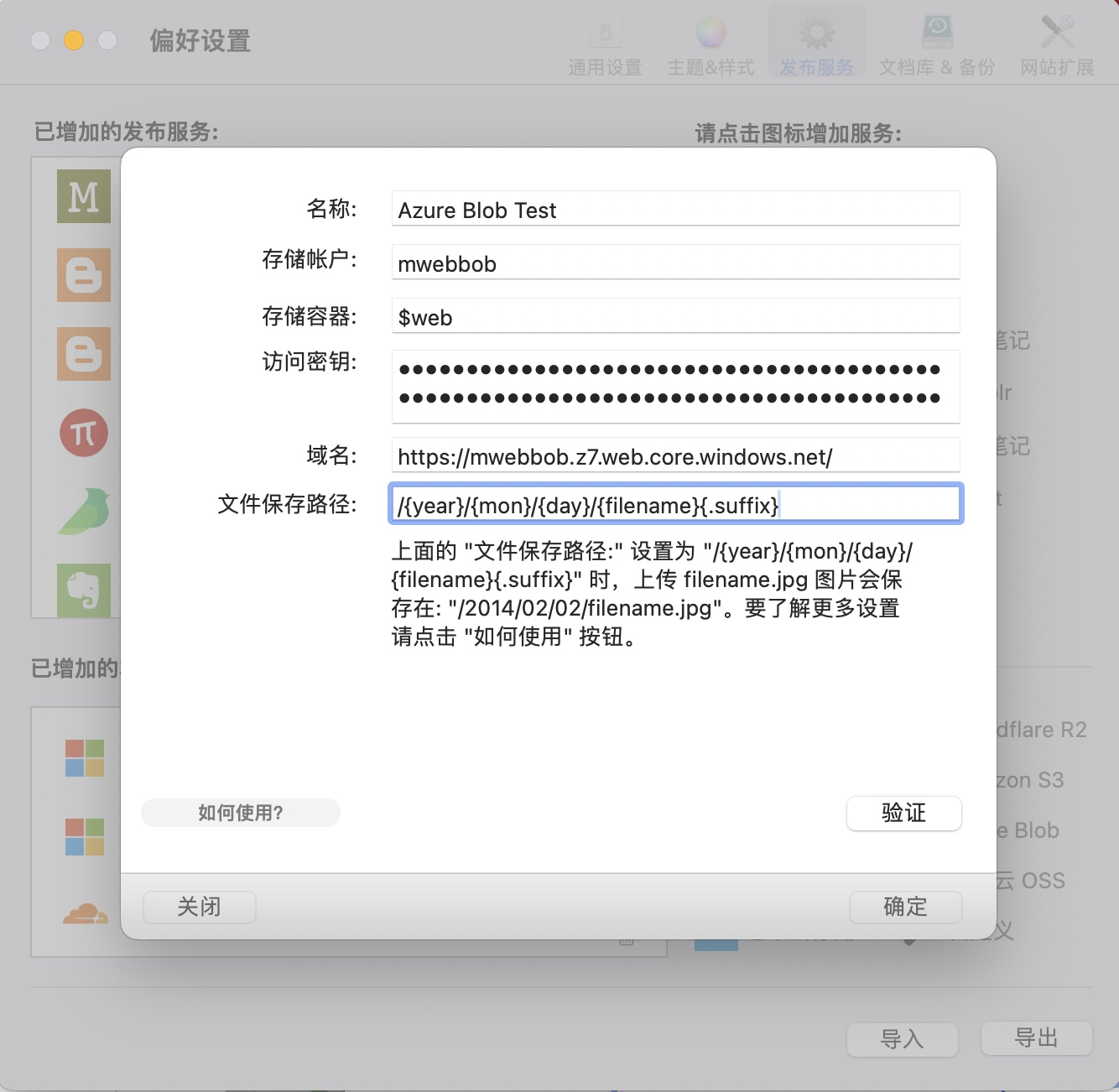Click the masked 访问密钥 field

pyautogui.click(x=675, y=386)
